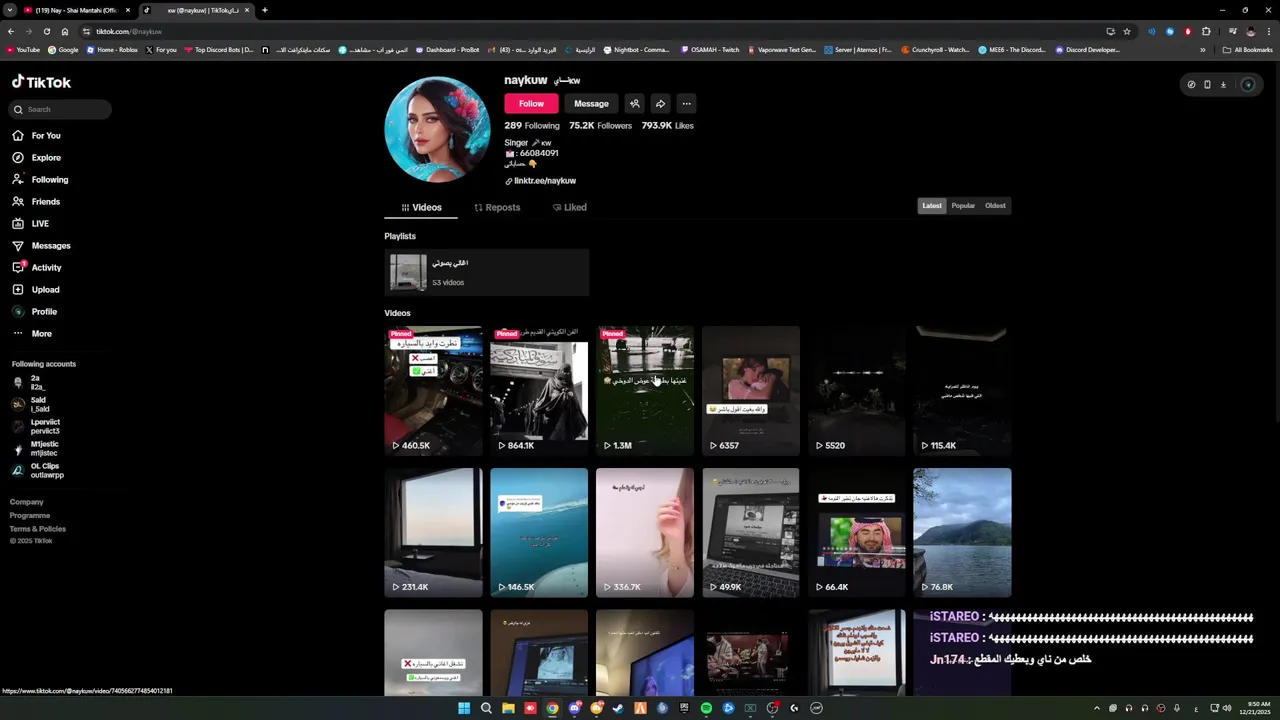Image resolution: width=1280 pixels, height=720 pixels.
Task: Open the playlist with 53 videos
Action: [487, 273]
